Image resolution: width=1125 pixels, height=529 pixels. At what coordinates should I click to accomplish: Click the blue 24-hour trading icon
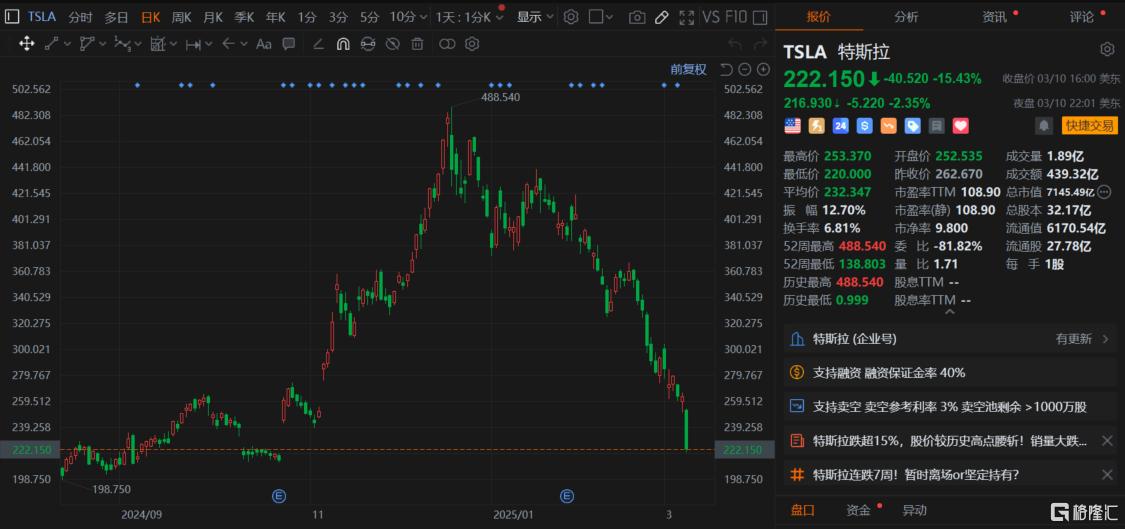(x=840, y=126)
